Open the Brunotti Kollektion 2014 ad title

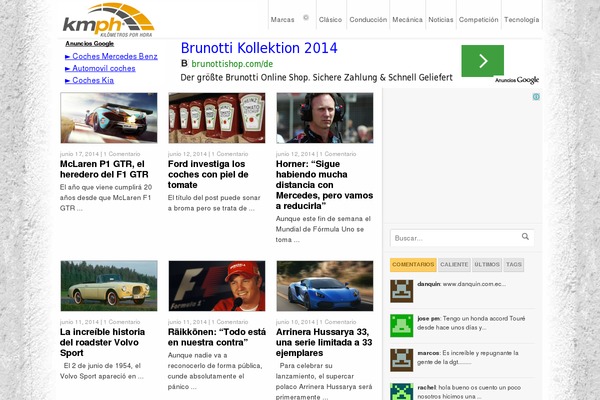(x=259, y=48)
